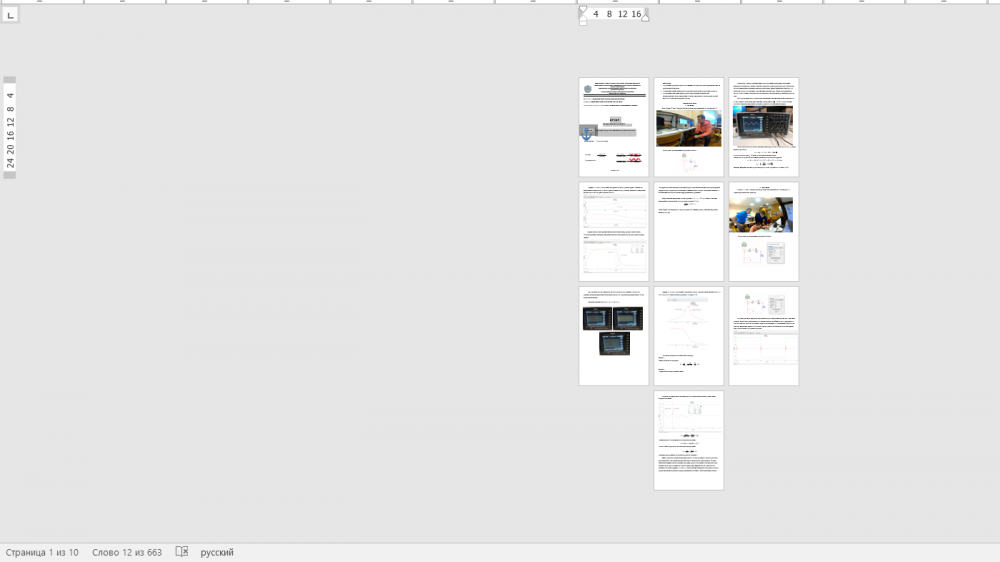Image resolution: width=1000 pixels, height=562 pixels.
Task: Open page count 'Страница 1 из 10'
Action: click(x=42, y=552)
